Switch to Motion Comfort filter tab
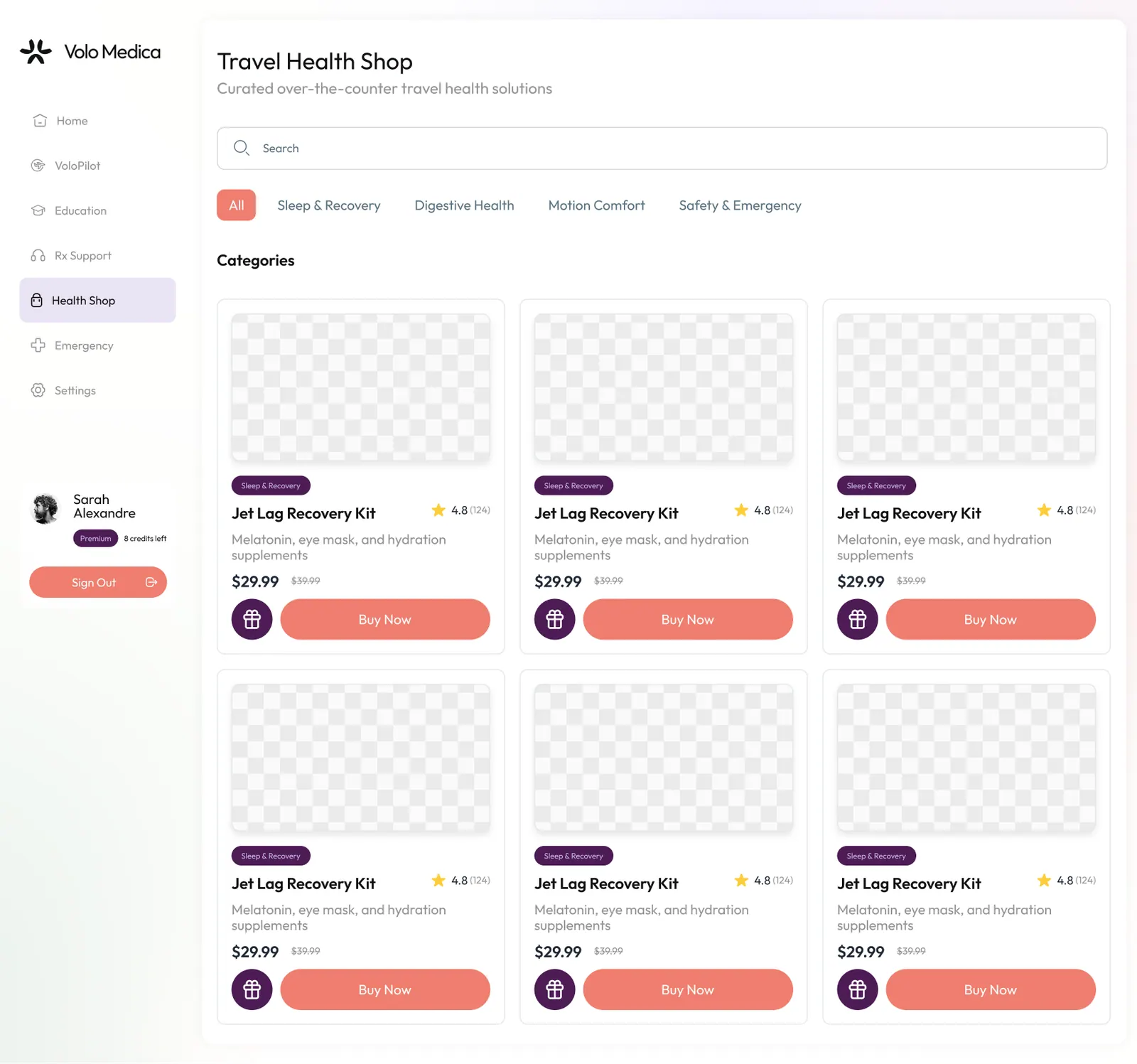Image resolution: width=1137 pixels, height=1064 pixels. pos(597,205)
